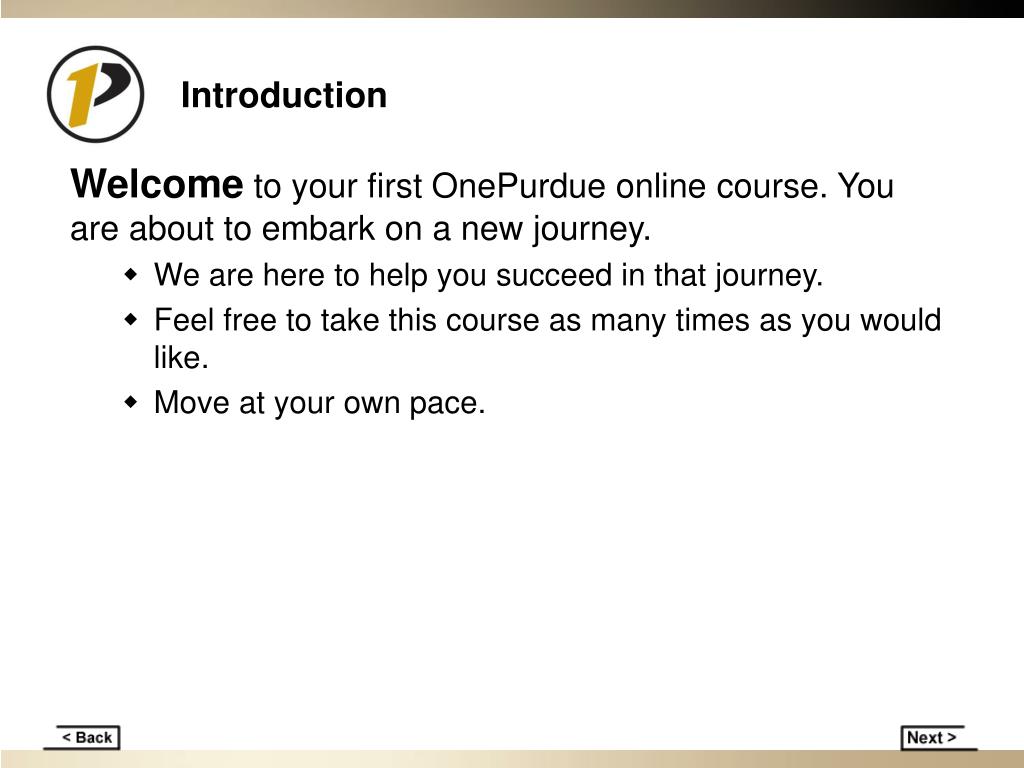Screen dimensions: 1024x768
Task: Click the 'We are here to help' line
Action: (488, 275)
